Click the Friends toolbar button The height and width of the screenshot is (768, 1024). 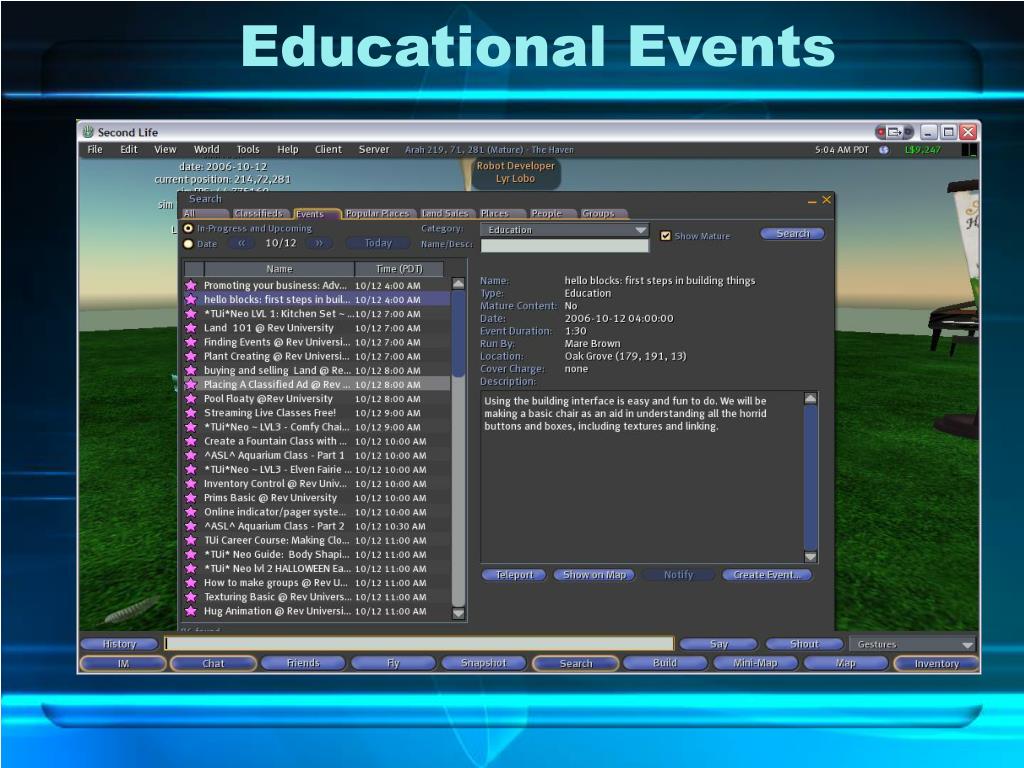(303, 663)
